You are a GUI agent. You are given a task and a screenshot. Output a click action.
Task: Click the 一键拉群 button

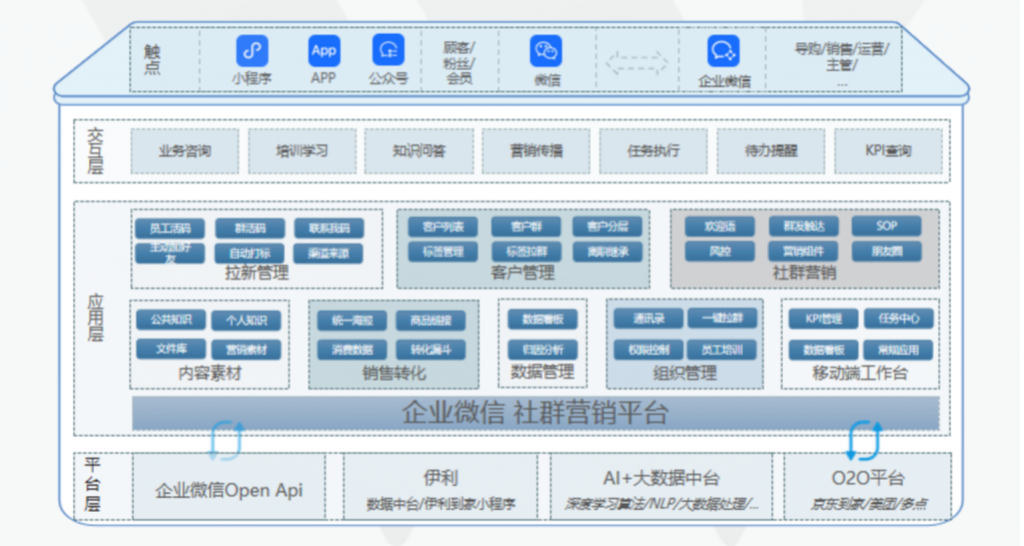point(722,318)
